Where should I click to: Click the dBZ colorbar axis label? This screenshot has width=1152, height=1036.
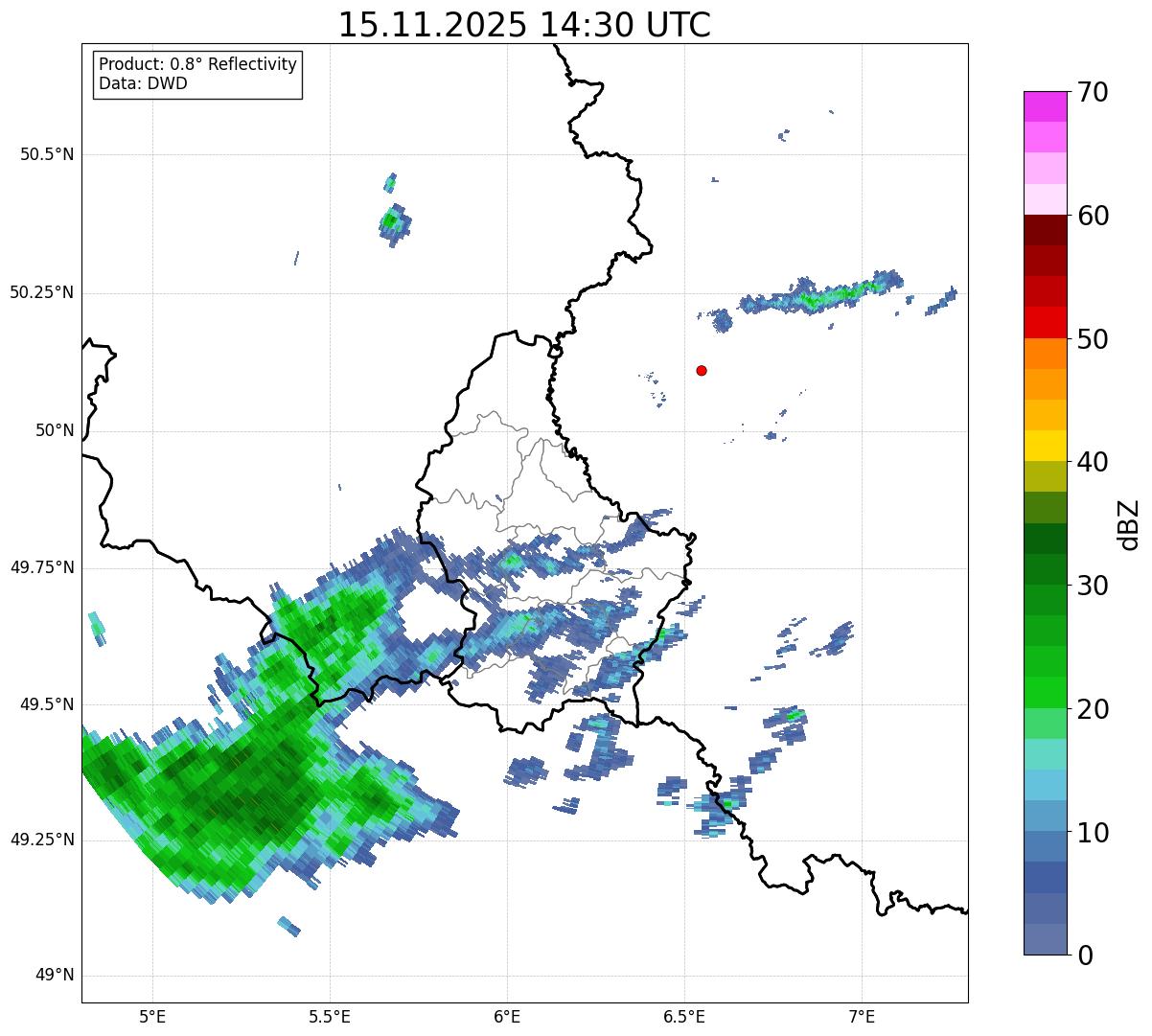tap(1129, 524)
